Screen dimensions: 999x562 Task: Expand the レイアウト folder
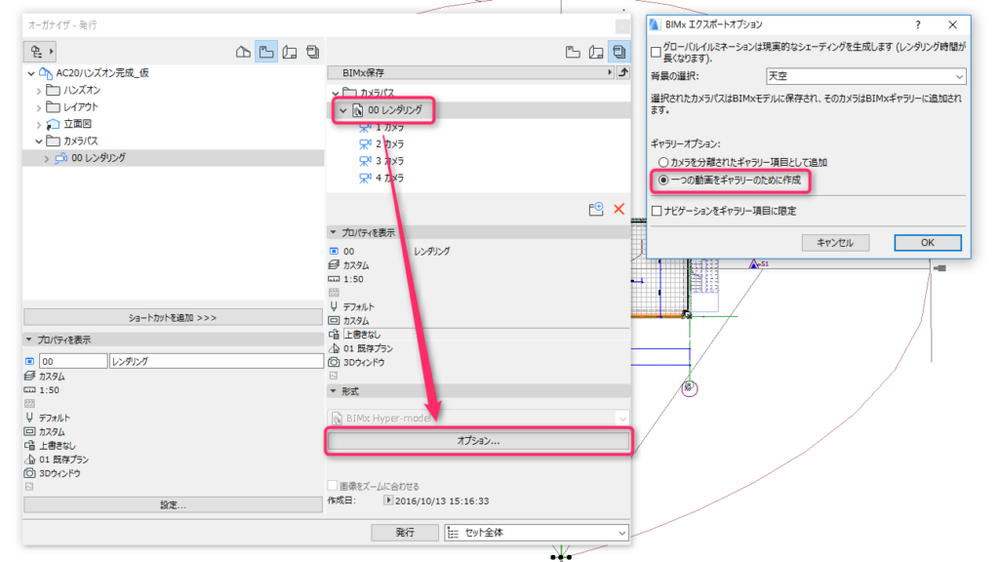click(x=39, y=107)
